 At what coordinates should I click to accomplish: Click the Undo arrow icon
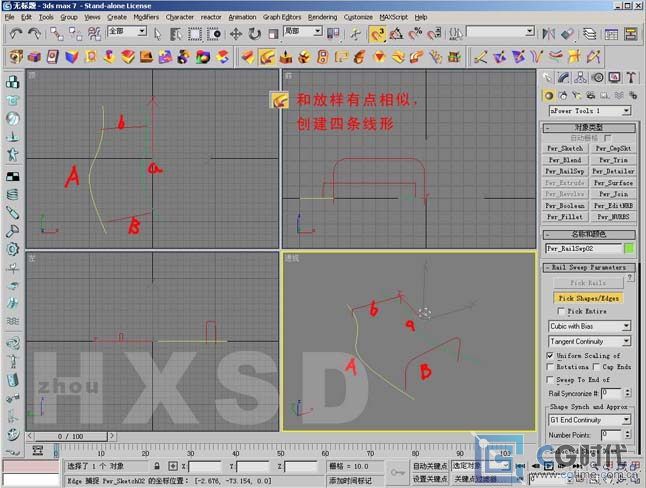tap(16, 34)
